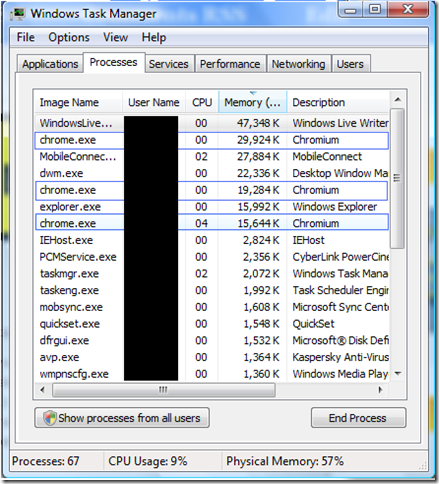Screen dimensions: 439x484
Task: Click the CPU Usage: 9% status entry
Action: (x=148, y=461)
